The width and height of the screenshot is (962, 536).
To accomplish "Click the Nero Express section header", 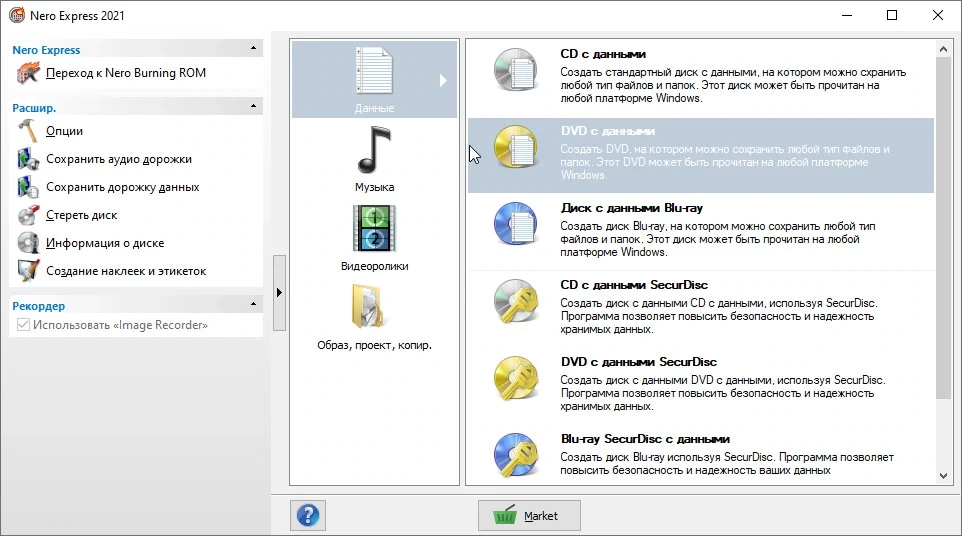I will 136,49.
